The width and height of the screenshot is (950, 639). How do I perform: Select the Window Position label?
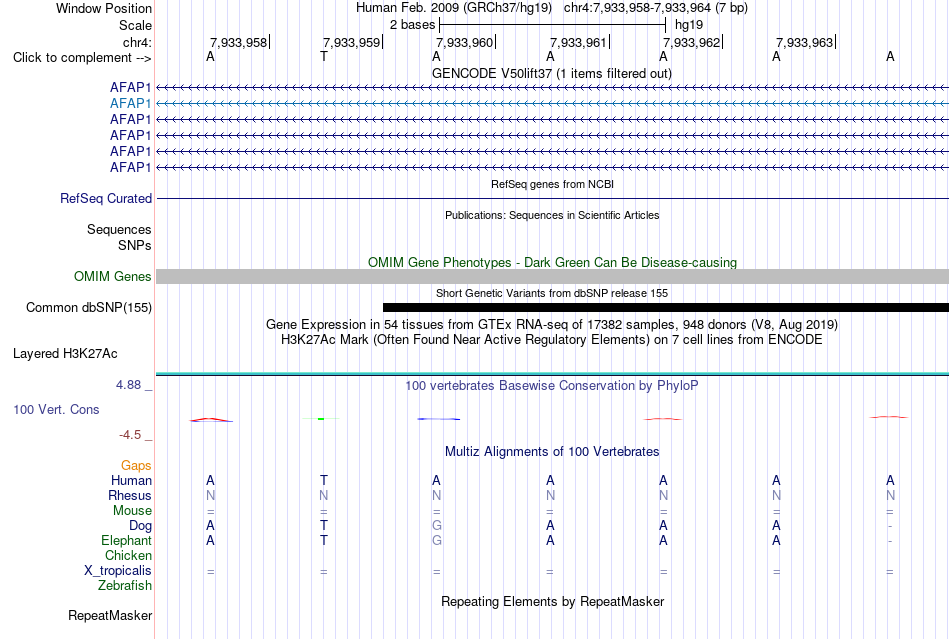[104, 8]
